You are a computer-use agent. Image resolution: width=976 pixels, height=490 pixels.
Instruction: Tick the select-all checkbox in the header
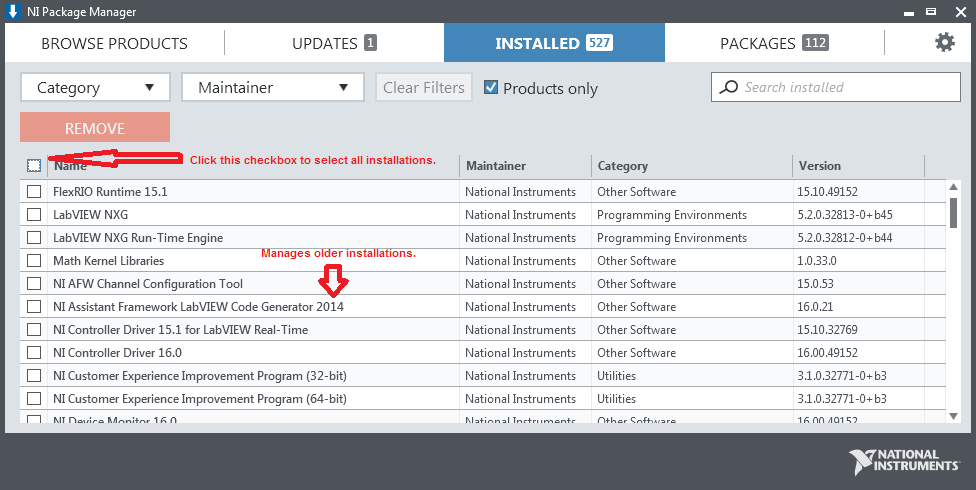[x=34, y=166]
